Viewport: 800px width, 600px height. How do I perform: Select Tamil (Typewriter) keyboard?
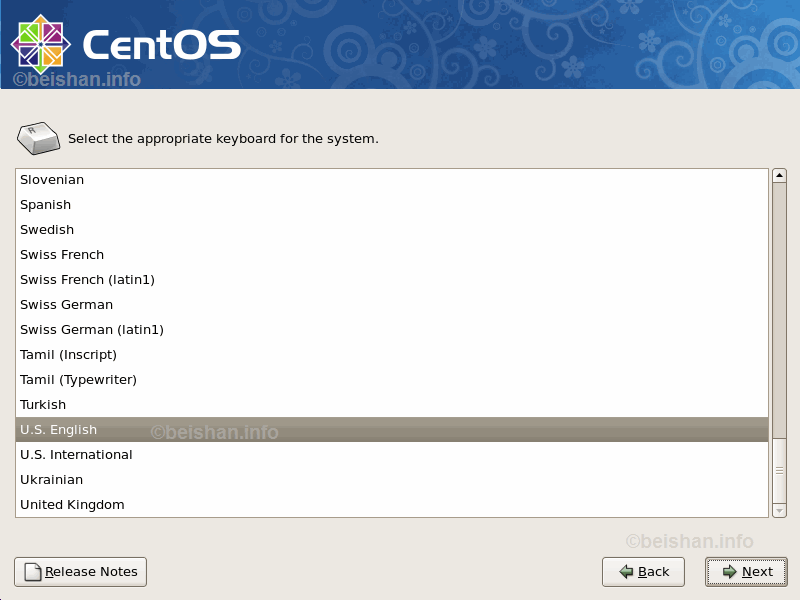78,380
